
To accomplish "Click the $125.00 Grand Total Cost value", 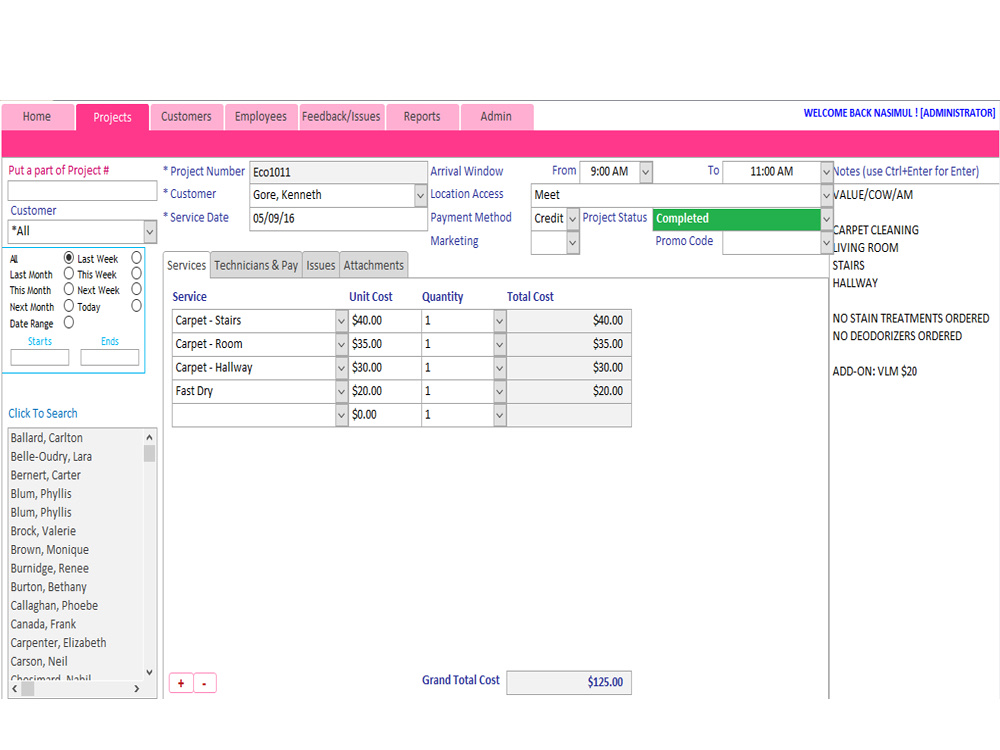I will click(569, 682).
